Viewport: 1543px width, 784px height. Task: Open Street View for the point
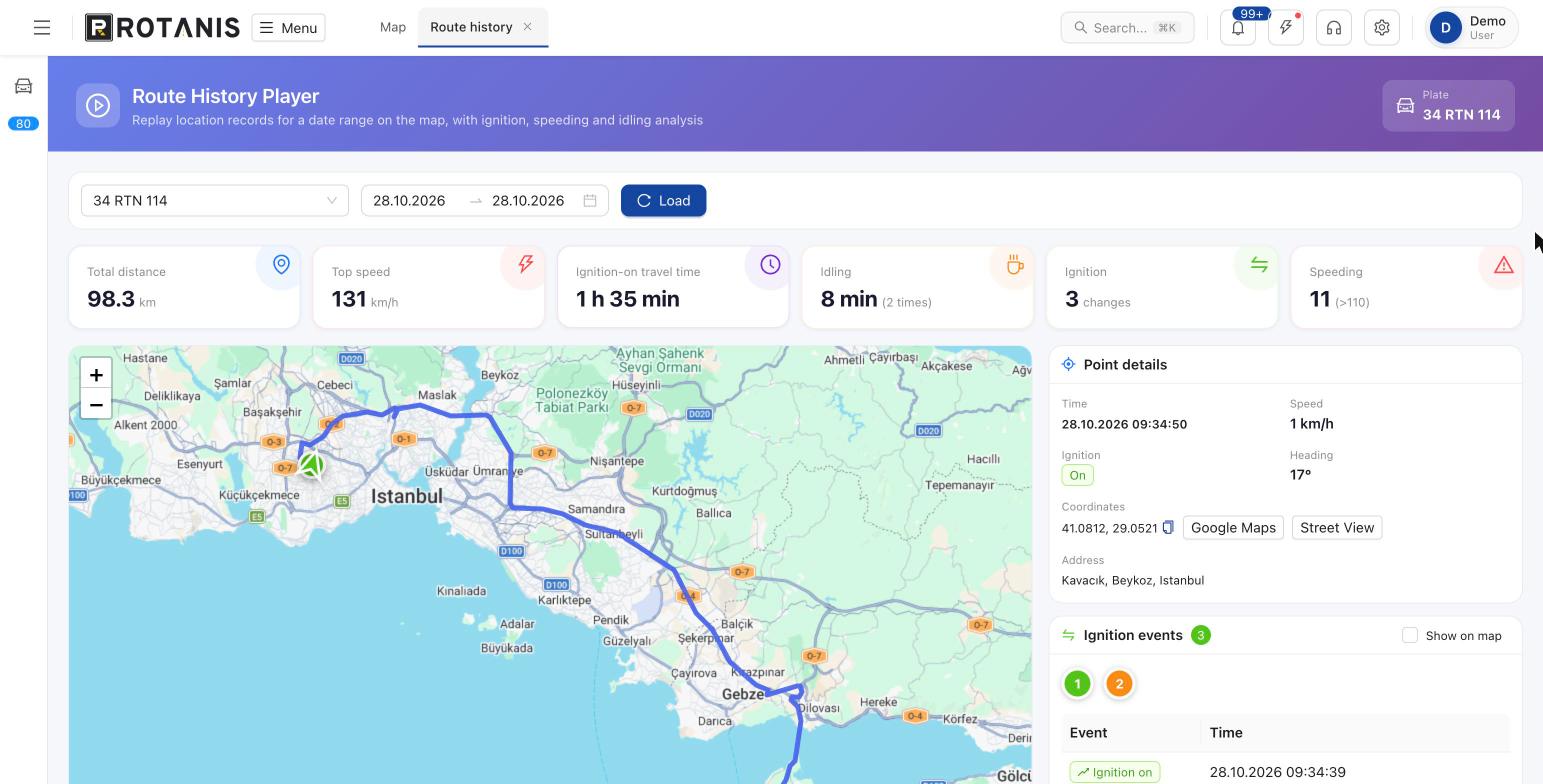point(1337,528)
